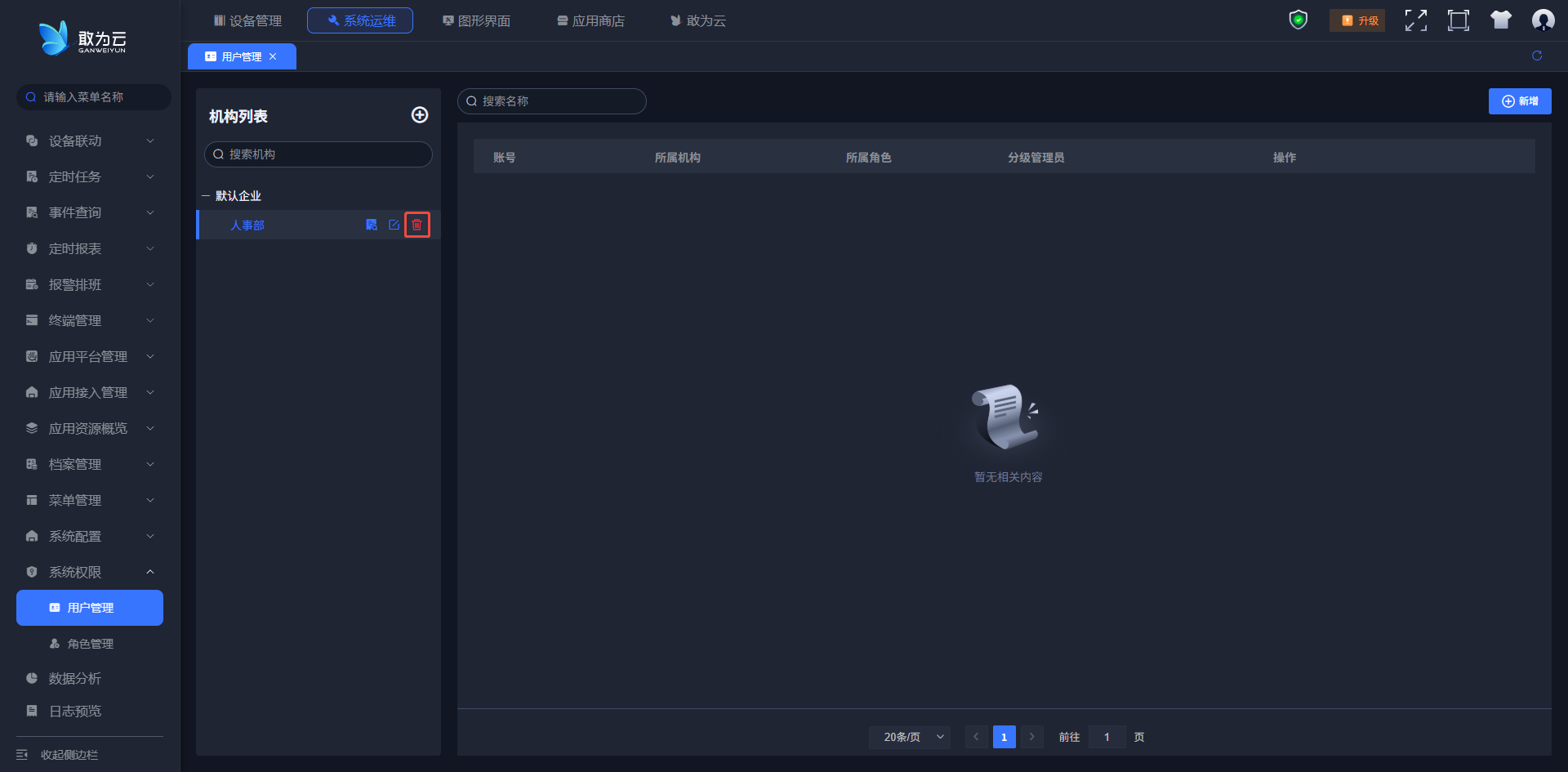Click the 分级管理员 column header

tap(1036, 158)
